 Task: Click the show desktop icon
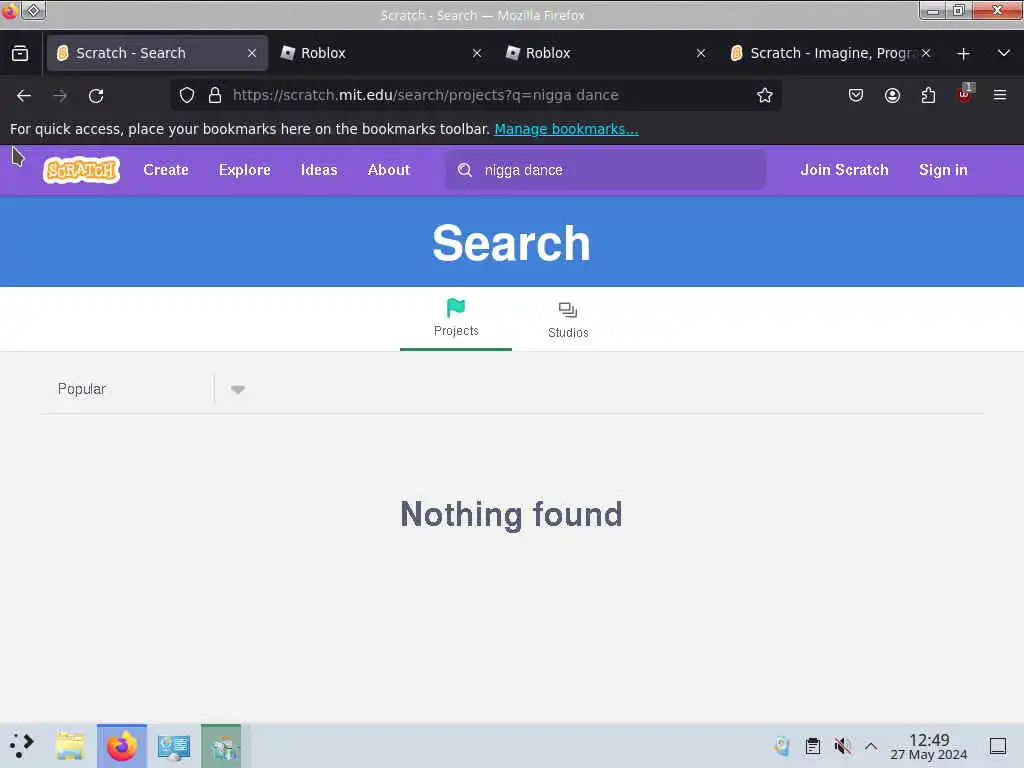pos(998,746)
